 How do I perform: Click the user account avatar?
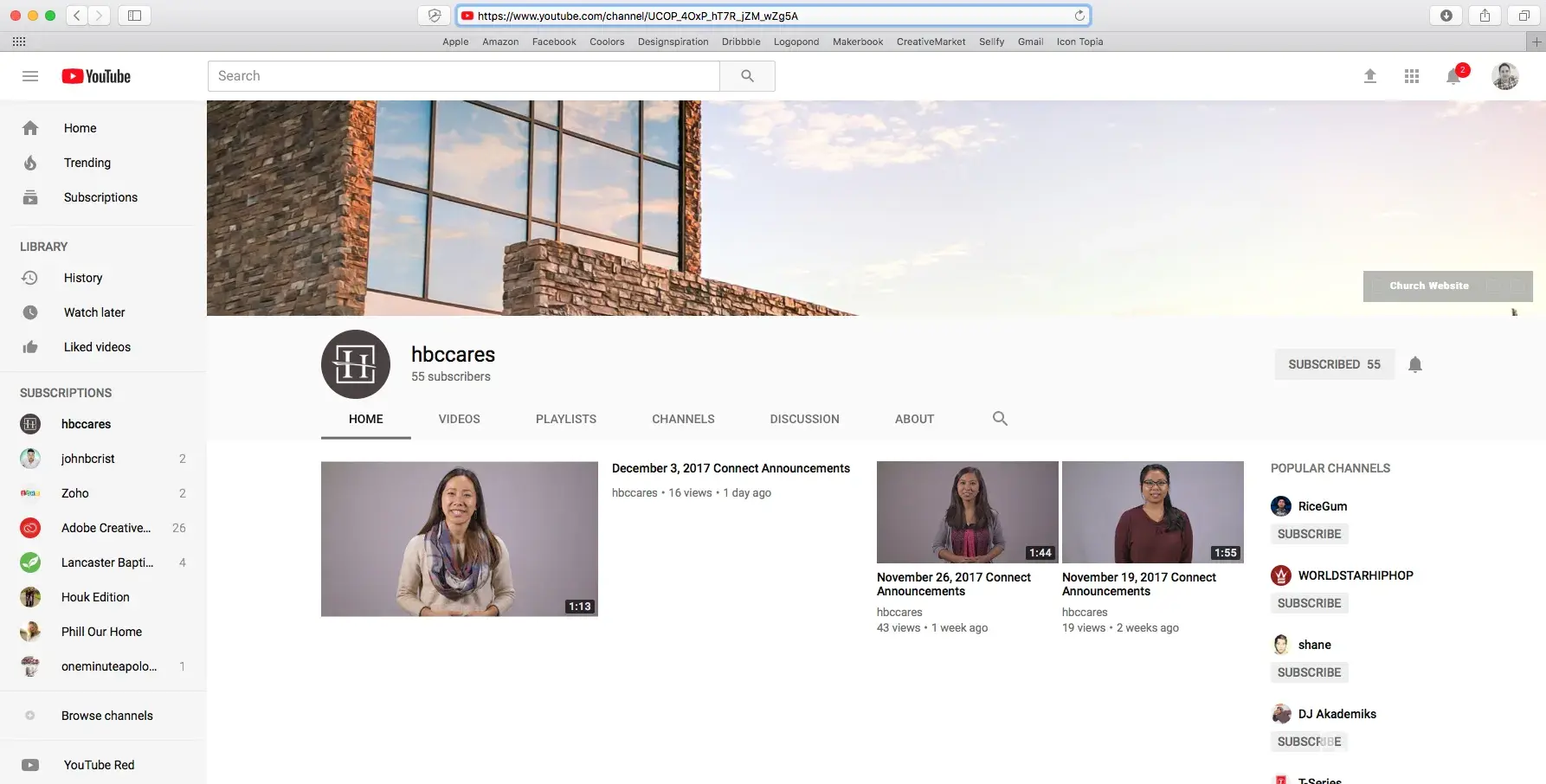click(x=1504, y=76)
